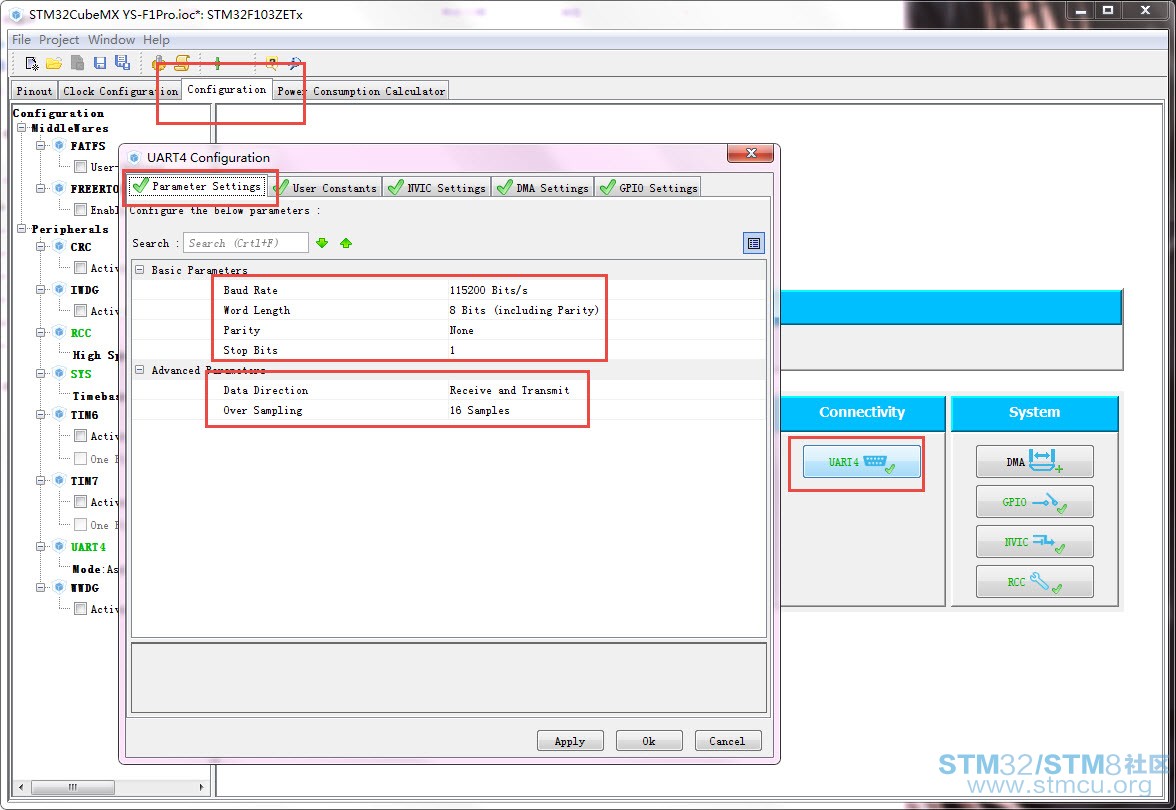Click the green up arrow previous search
This screenshot has height=810, width=1176.
[346, 243]
